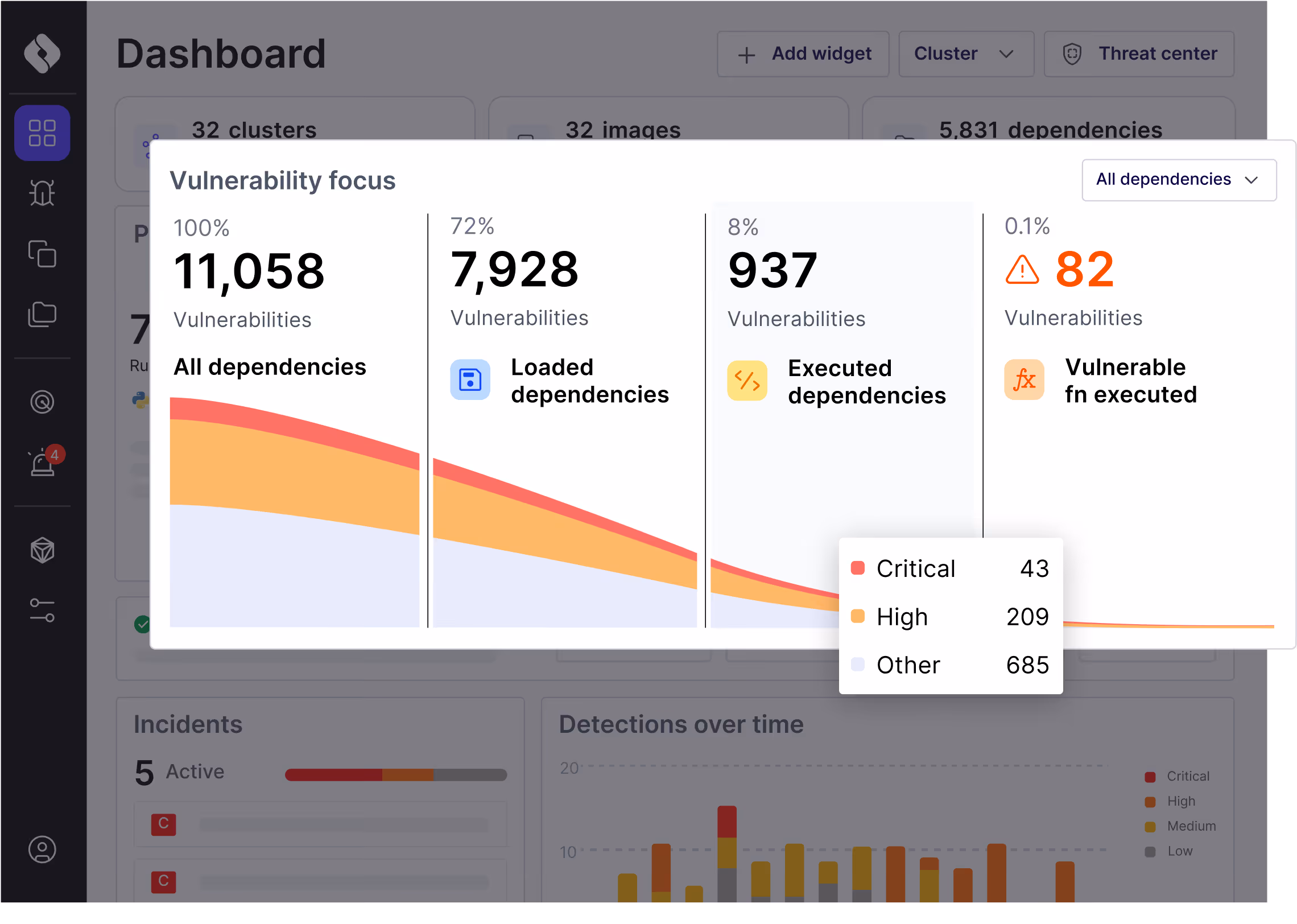This screenshot has height=924, width=1297.
Task: Select the Vulnerable fn executed segment
Action: [1129, 380]
